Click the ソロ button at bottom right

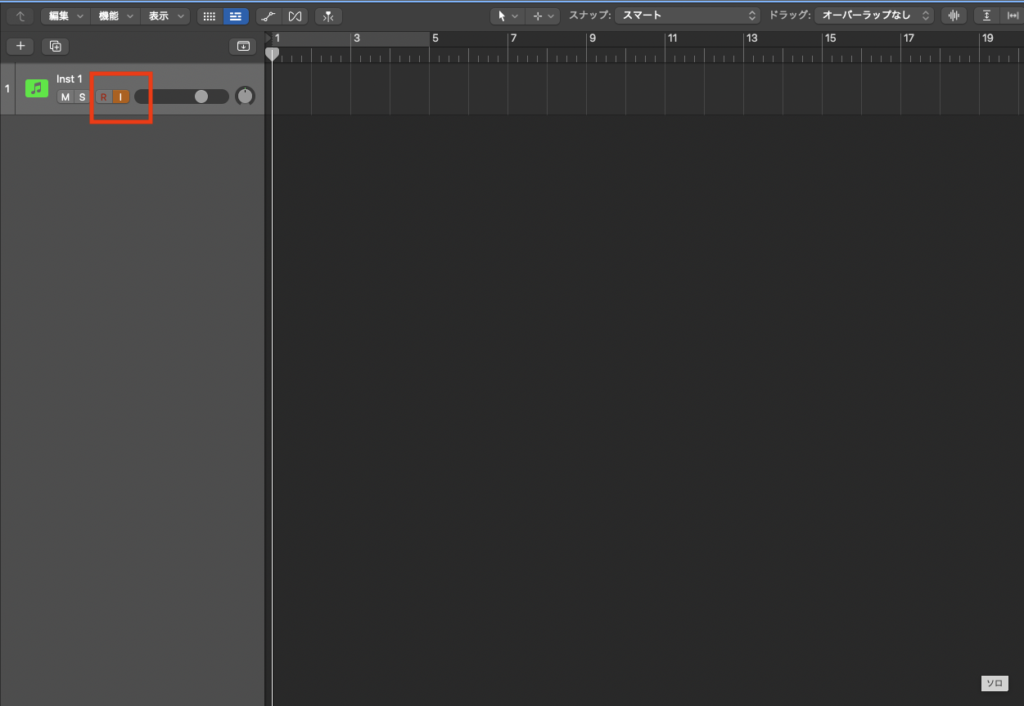[993, 684]
